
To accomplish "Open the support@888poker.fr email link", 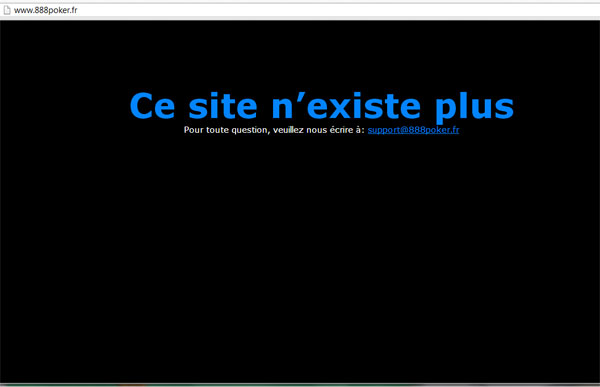I will pos(413,130).
